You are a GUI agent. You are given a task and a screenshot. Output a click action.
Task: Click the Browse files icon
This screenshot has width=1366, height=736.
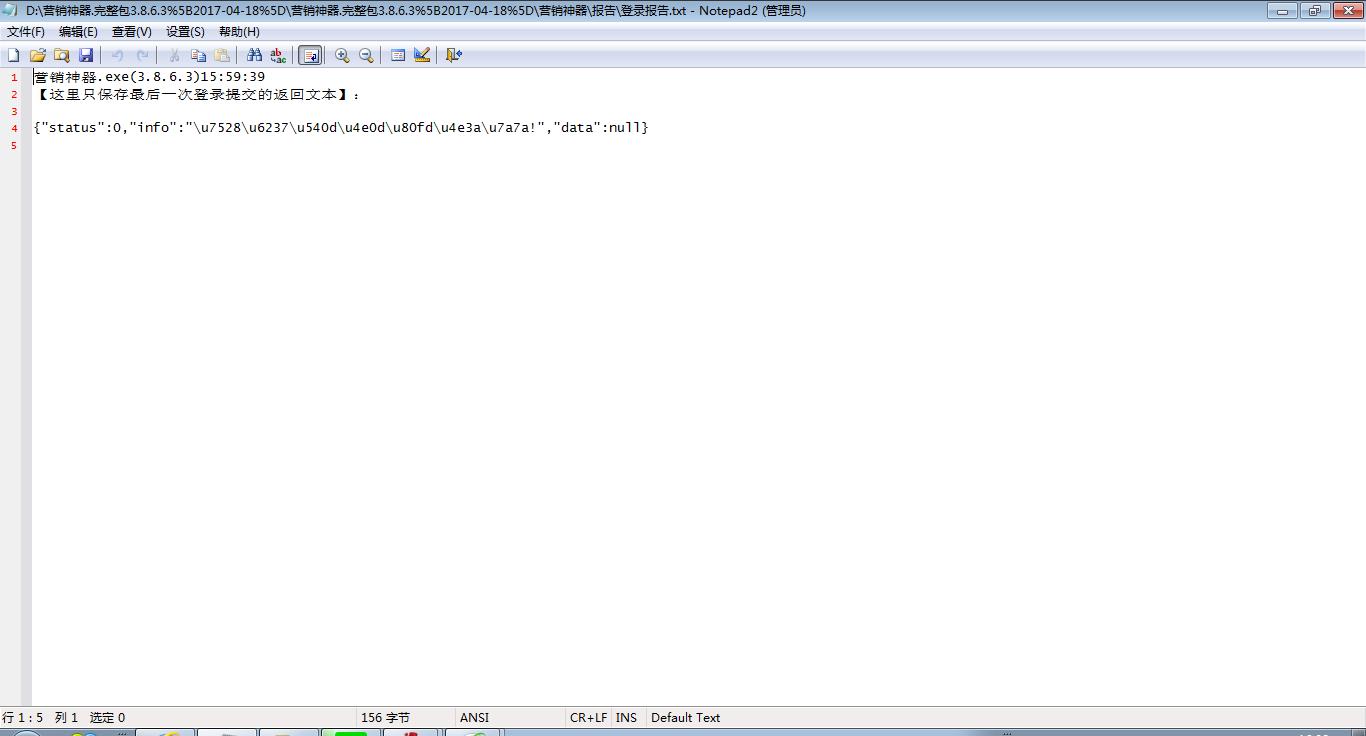(x=62, y=55)
